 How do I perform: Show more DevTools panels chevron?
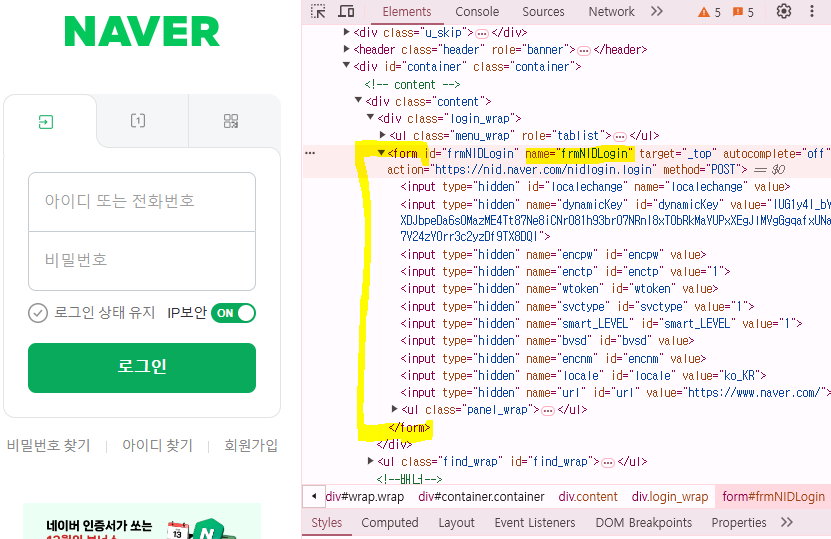[657, 11]
